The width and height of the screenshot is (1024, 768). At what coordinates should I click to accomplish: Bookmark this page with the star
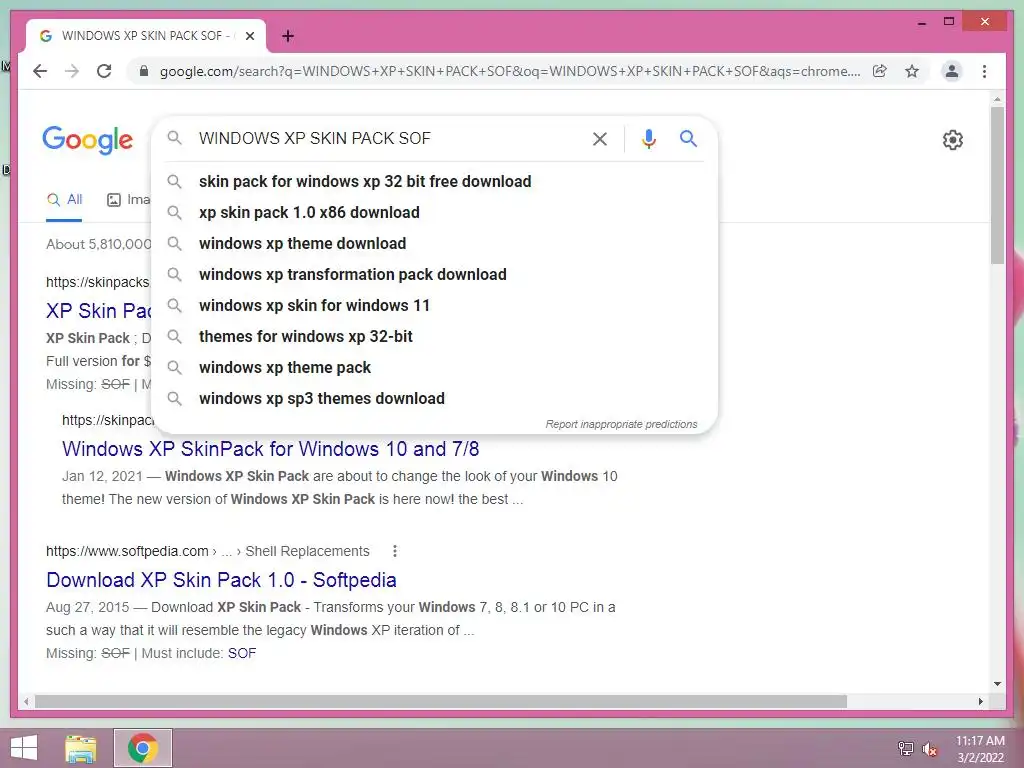(x=912, y=71)
